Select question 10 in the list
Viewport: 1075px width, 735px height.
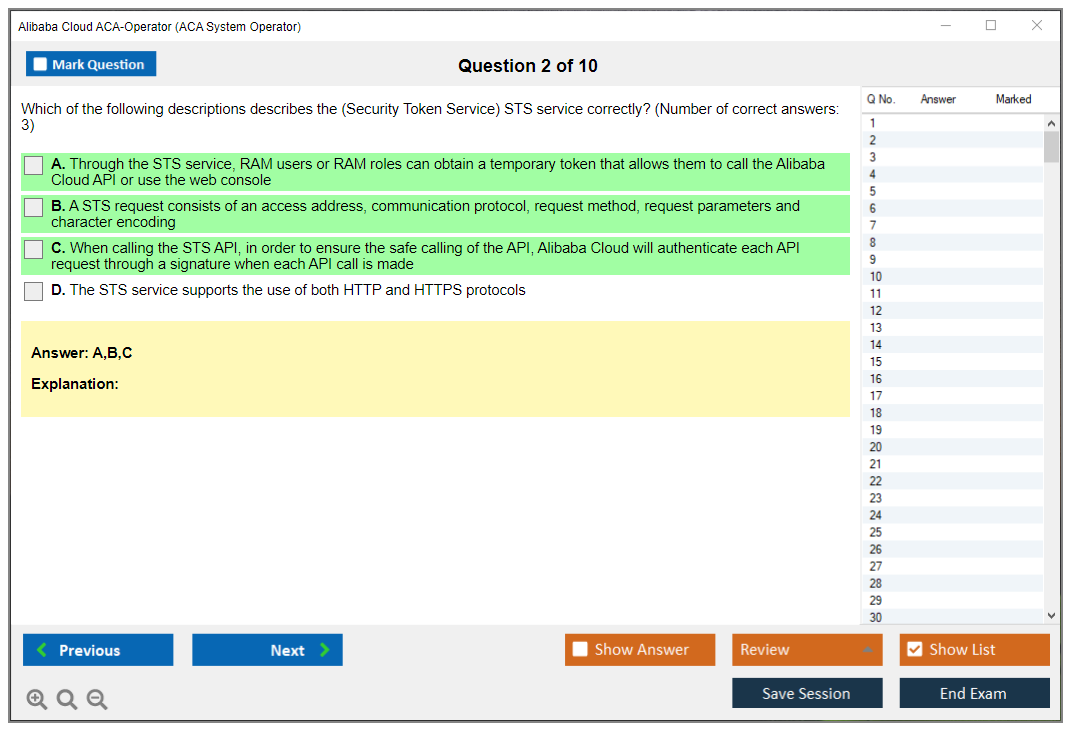point(876,277)
